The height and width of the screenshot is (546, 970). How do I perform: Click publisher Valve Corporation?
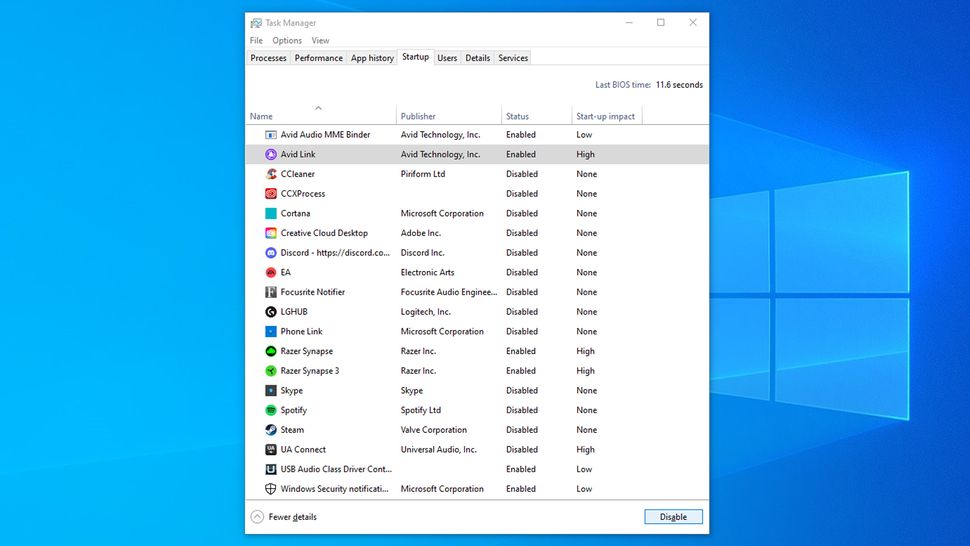tap(434, 430)
